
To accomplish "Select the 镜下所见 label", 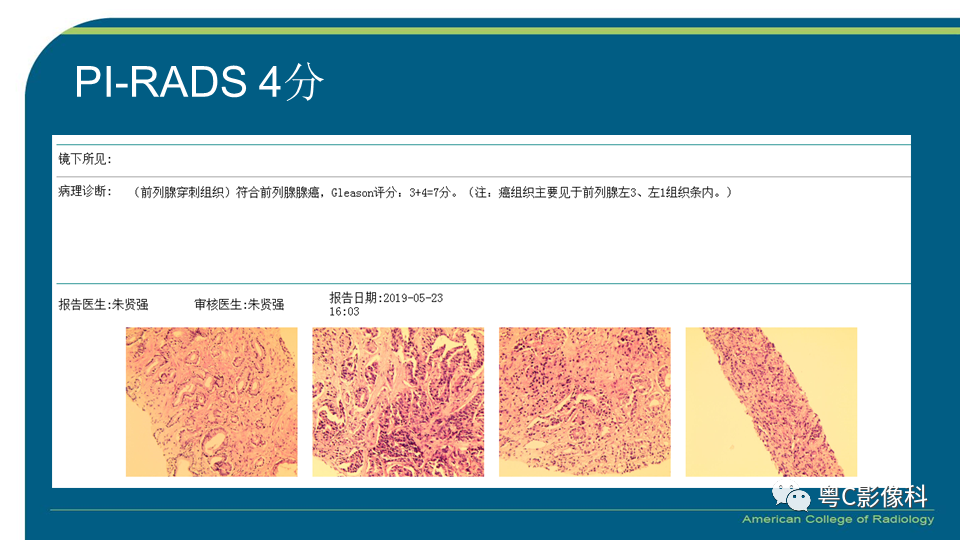I will pos(85,159).
